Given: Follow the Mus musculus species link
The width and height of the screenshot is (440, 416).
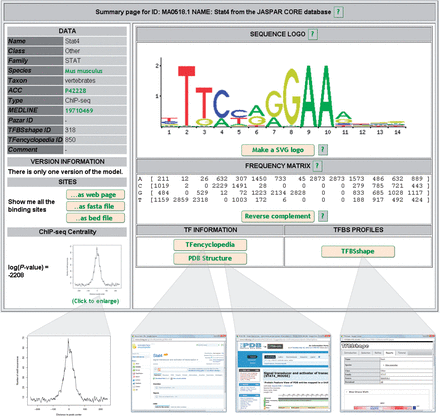Looking at the screenshot, I should click(x=84, y=71).
